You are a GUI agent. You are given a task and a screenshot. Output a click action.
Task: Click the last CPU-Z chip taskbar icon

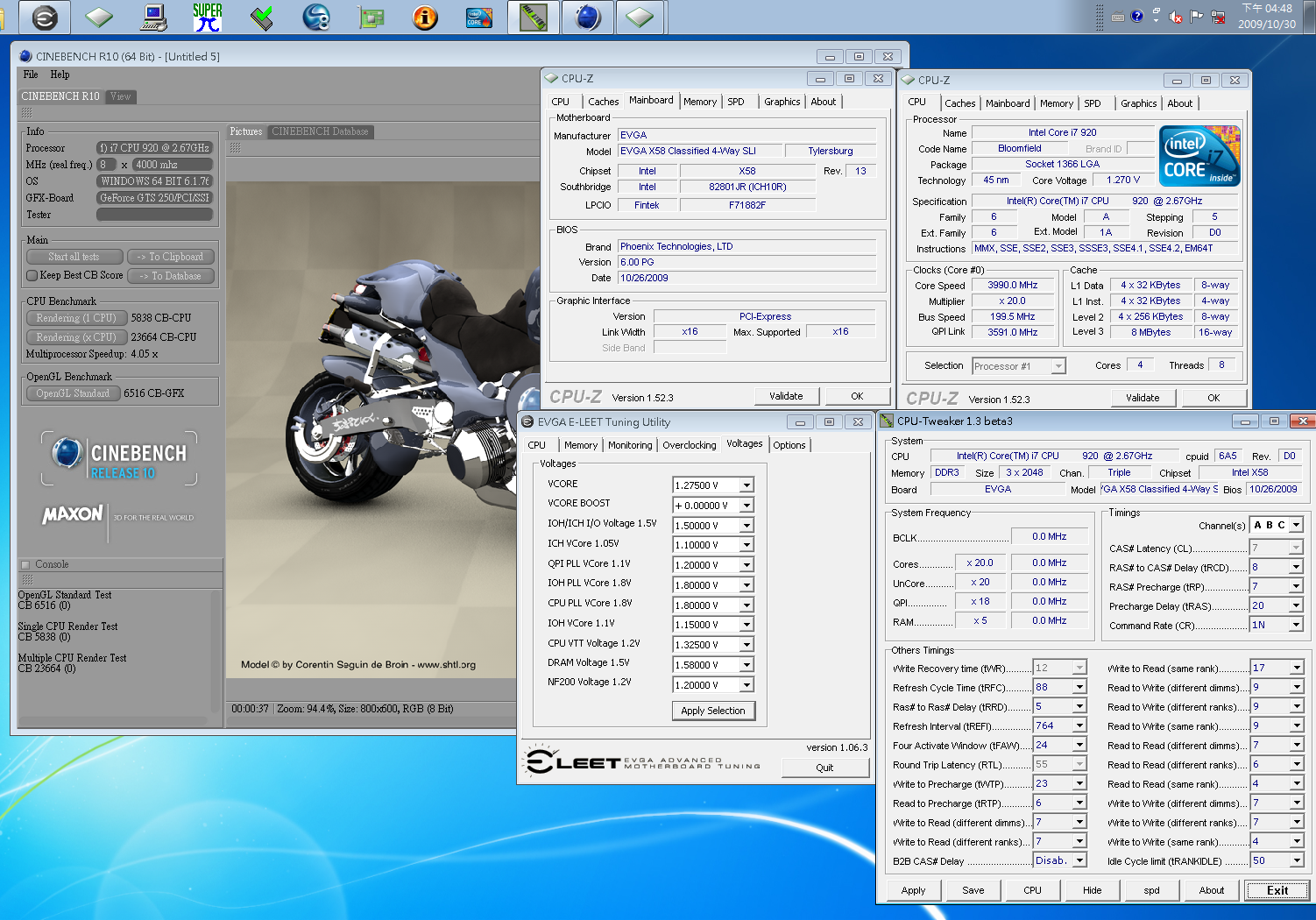click(640, 18)
